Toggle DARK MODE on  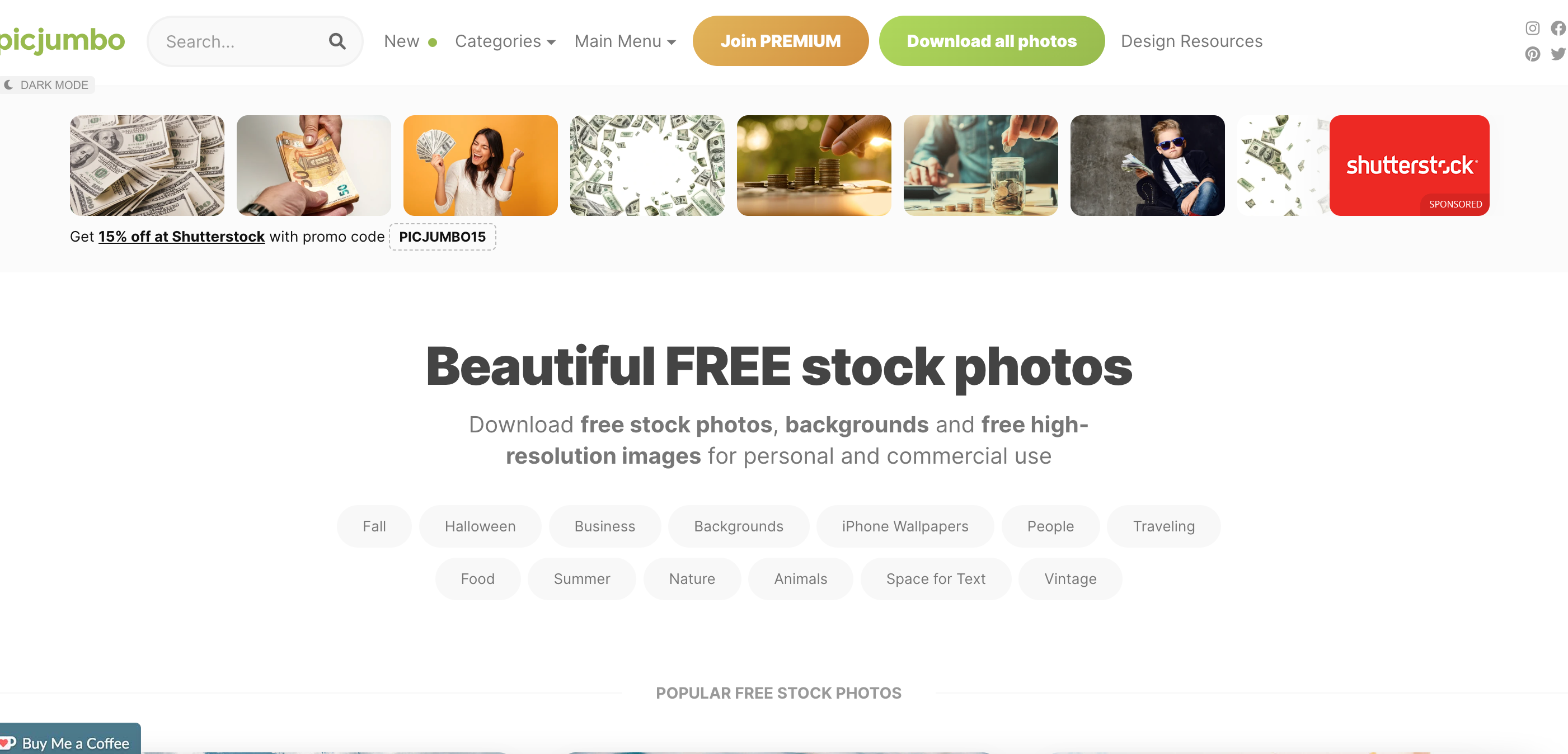47,85
